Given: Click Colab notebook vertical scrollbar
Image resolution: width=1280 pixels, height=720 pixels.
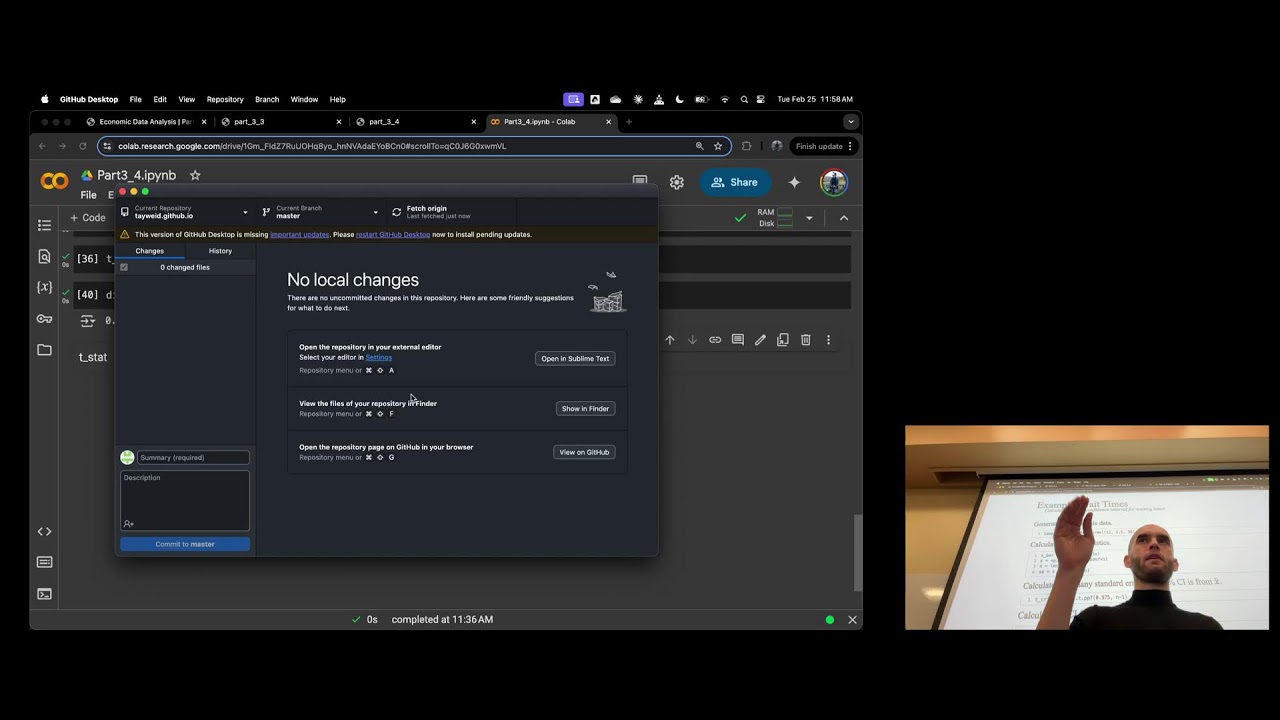Looking at the screenshot, I should 856,553.
